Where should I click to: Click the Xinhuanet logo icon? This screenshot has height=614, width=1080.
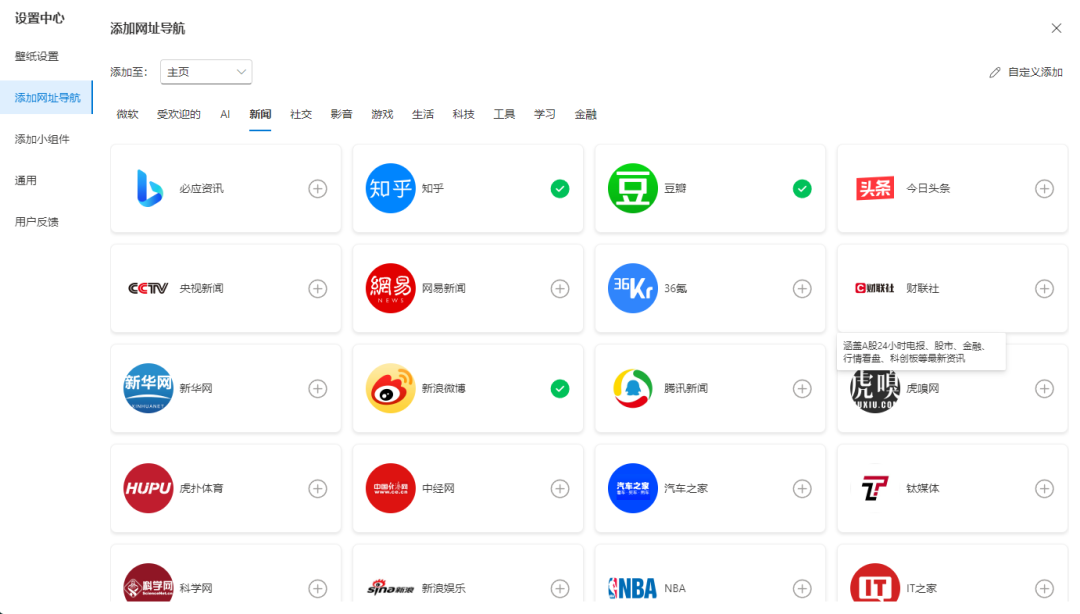pos(148,388)
